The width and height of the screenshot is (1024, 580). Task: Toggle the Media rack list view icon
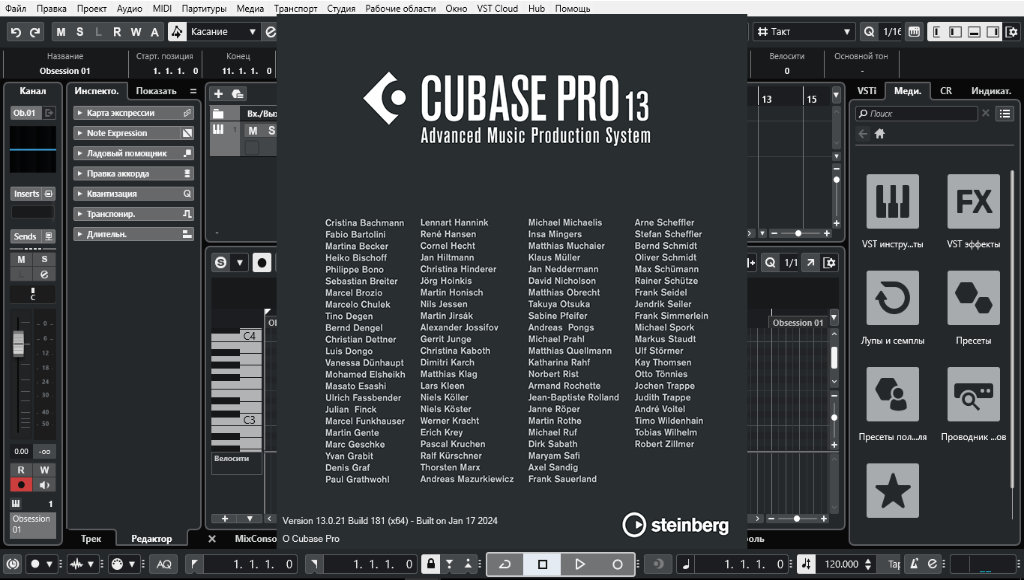[x=1005, y=114]
